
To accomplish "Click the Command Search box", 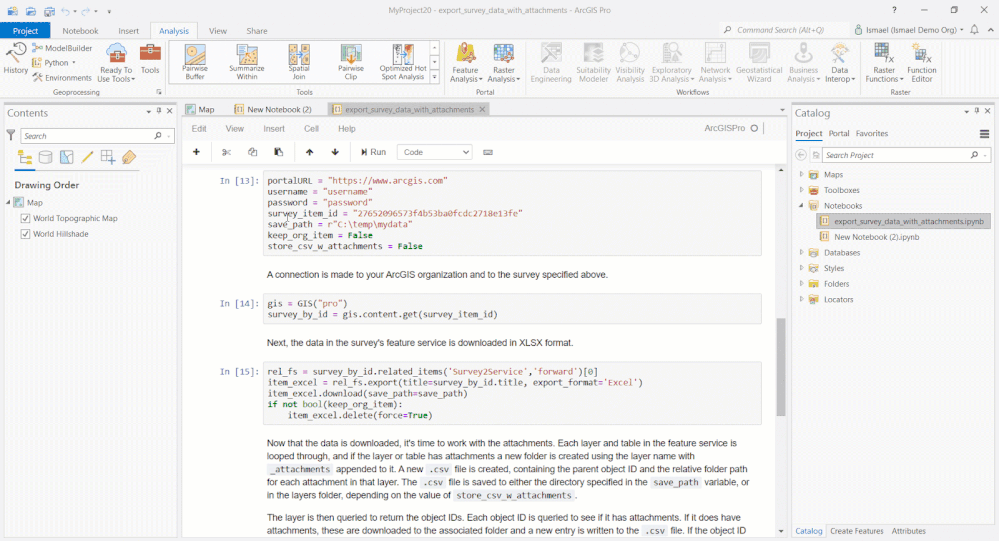I will click(x=785, y=30).
